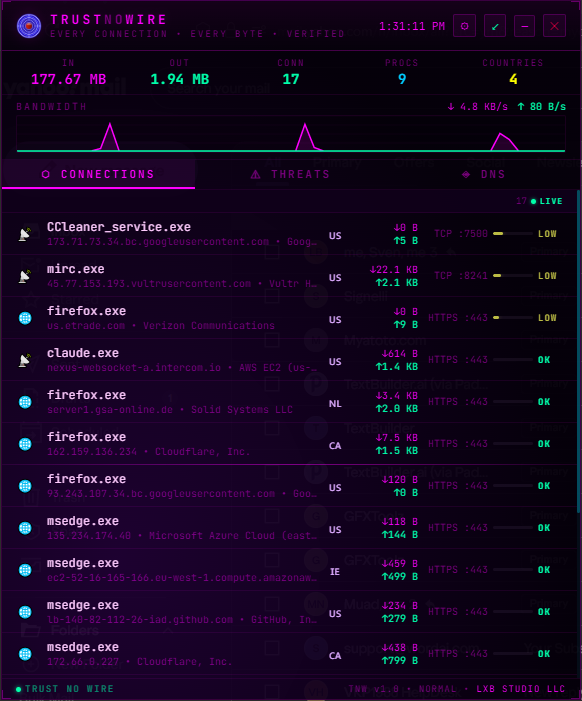The width and height of the screenshot is (582, 701).
Task: Click the 1:31:11 PM clock
Action: point(412,26)
